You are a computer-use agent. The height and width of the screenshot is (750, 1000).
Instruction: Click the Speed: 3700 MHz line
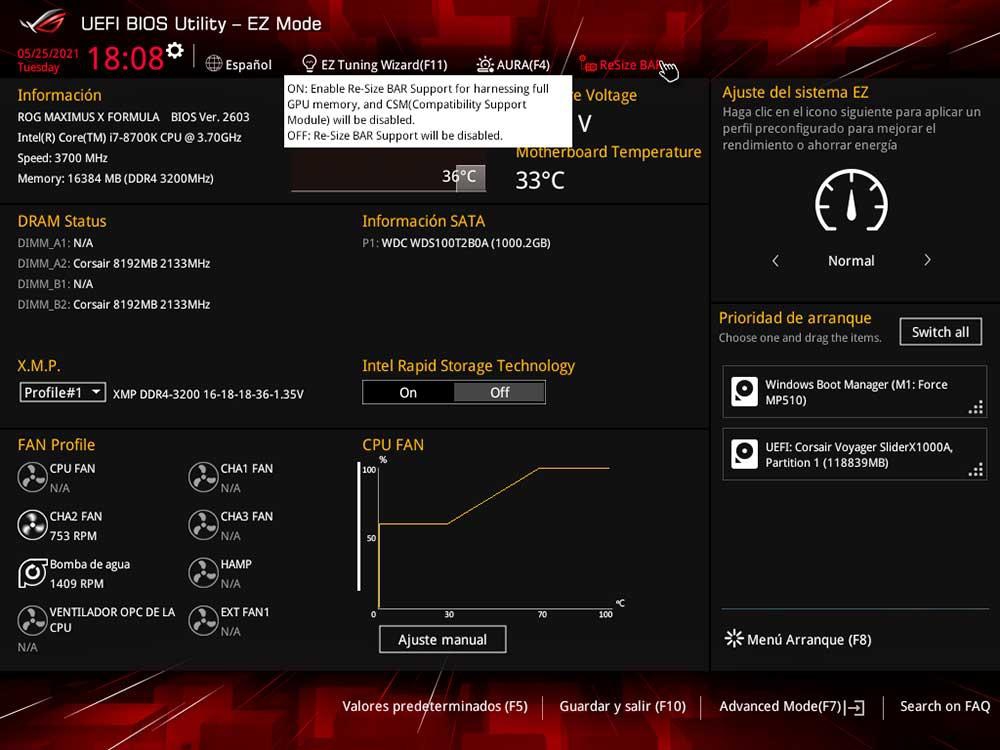[x=62, y=158]
